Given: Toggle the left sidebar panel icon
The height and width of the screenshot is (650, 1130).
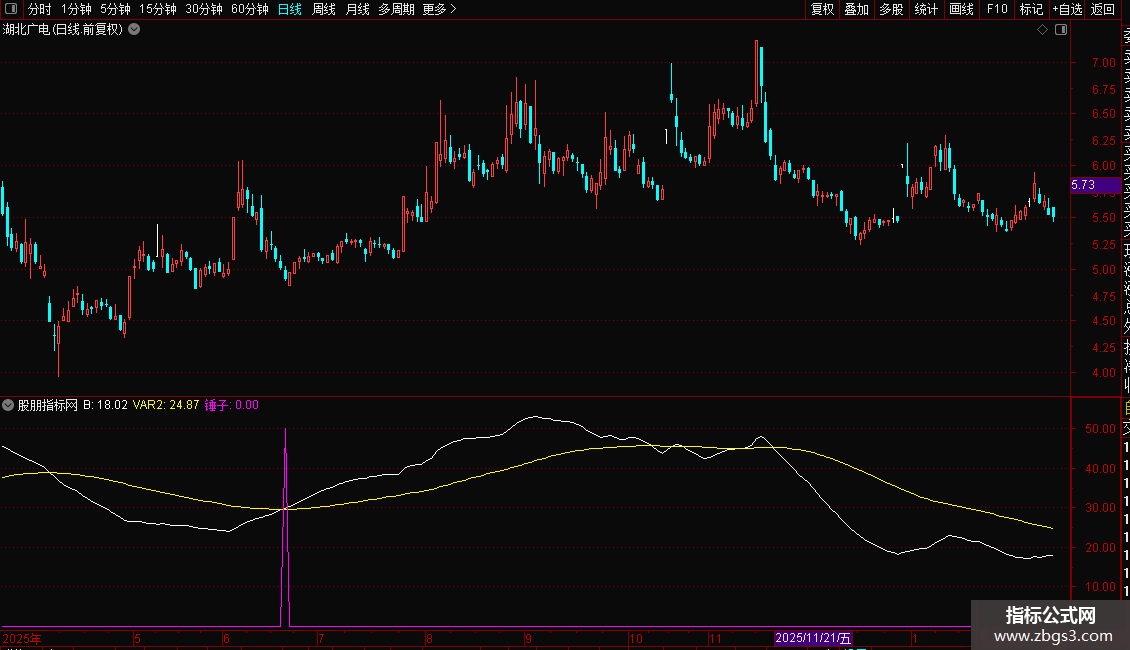Looking at the screenshot, I should coord(12,9).
